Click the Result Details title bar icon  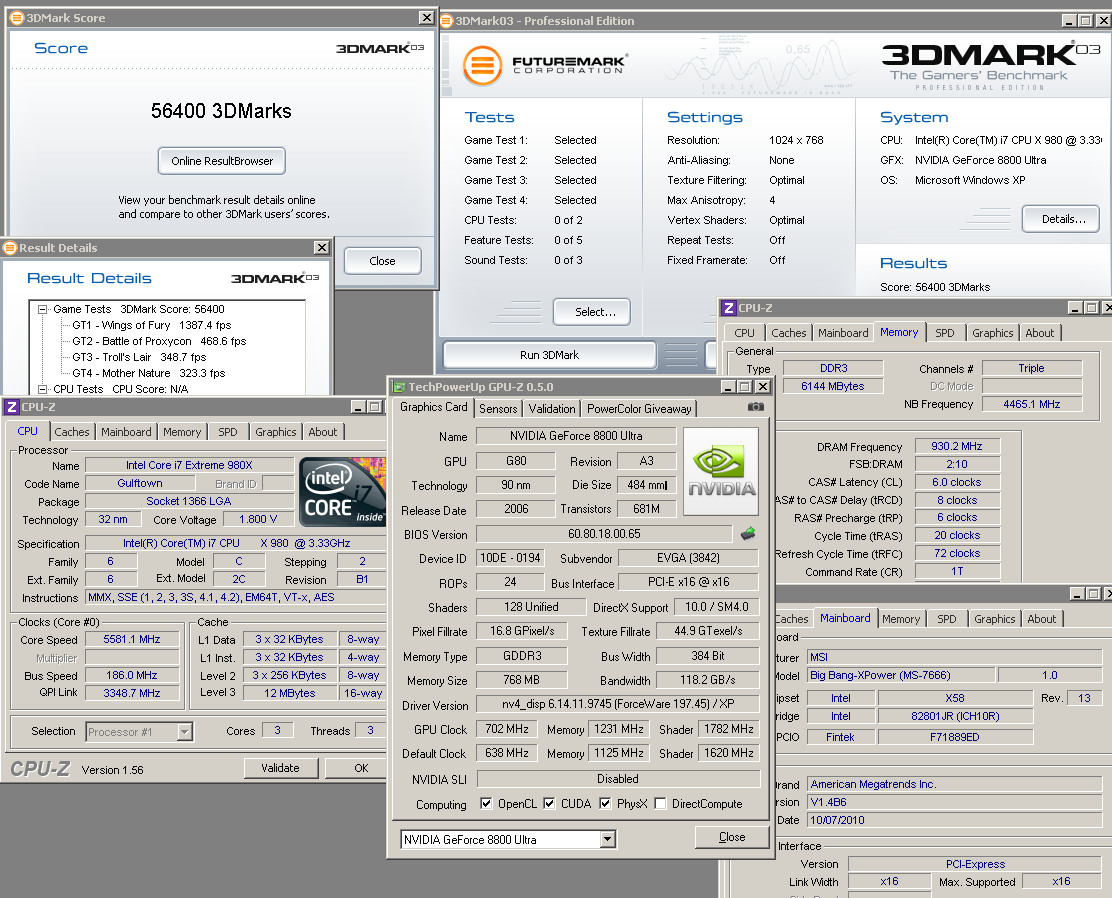[10, 248]
